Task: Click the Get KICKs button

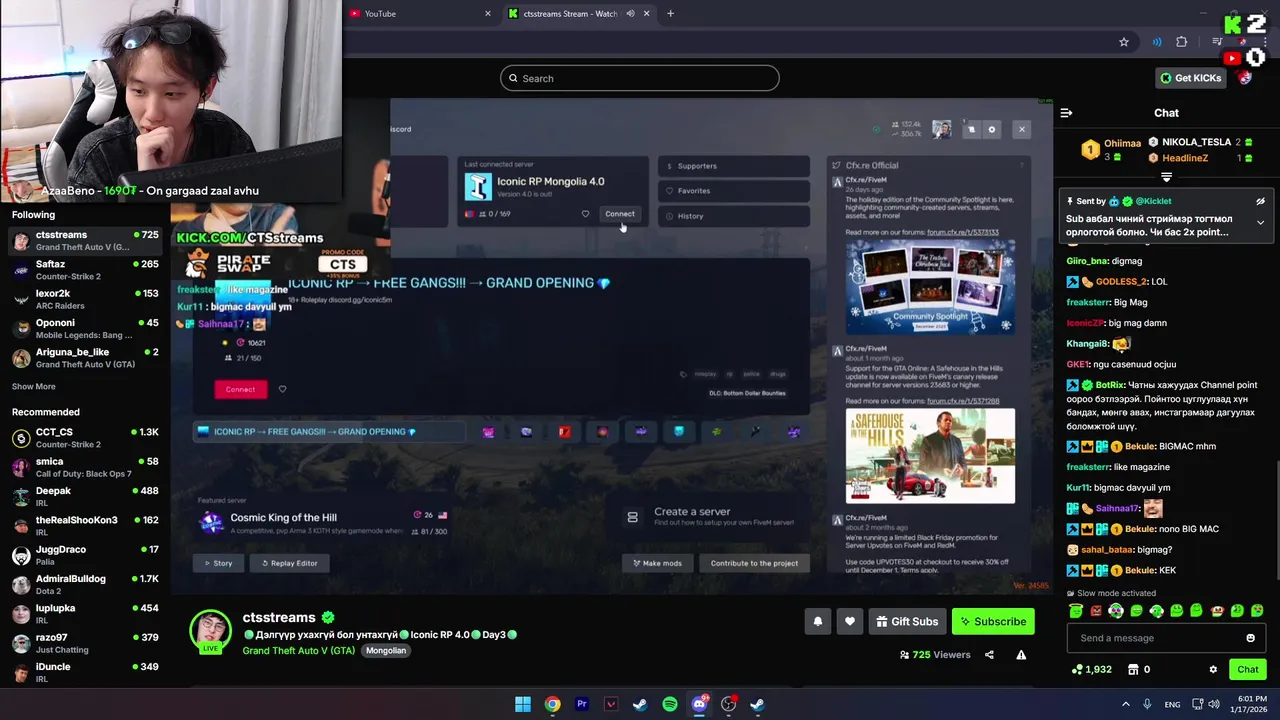Action: (1190, 78)
